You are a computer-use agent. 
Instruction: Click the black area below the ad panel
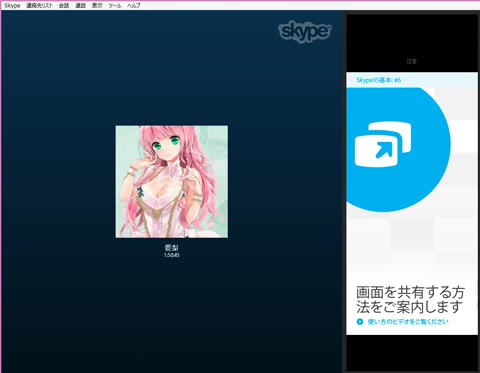click(412, 353)
